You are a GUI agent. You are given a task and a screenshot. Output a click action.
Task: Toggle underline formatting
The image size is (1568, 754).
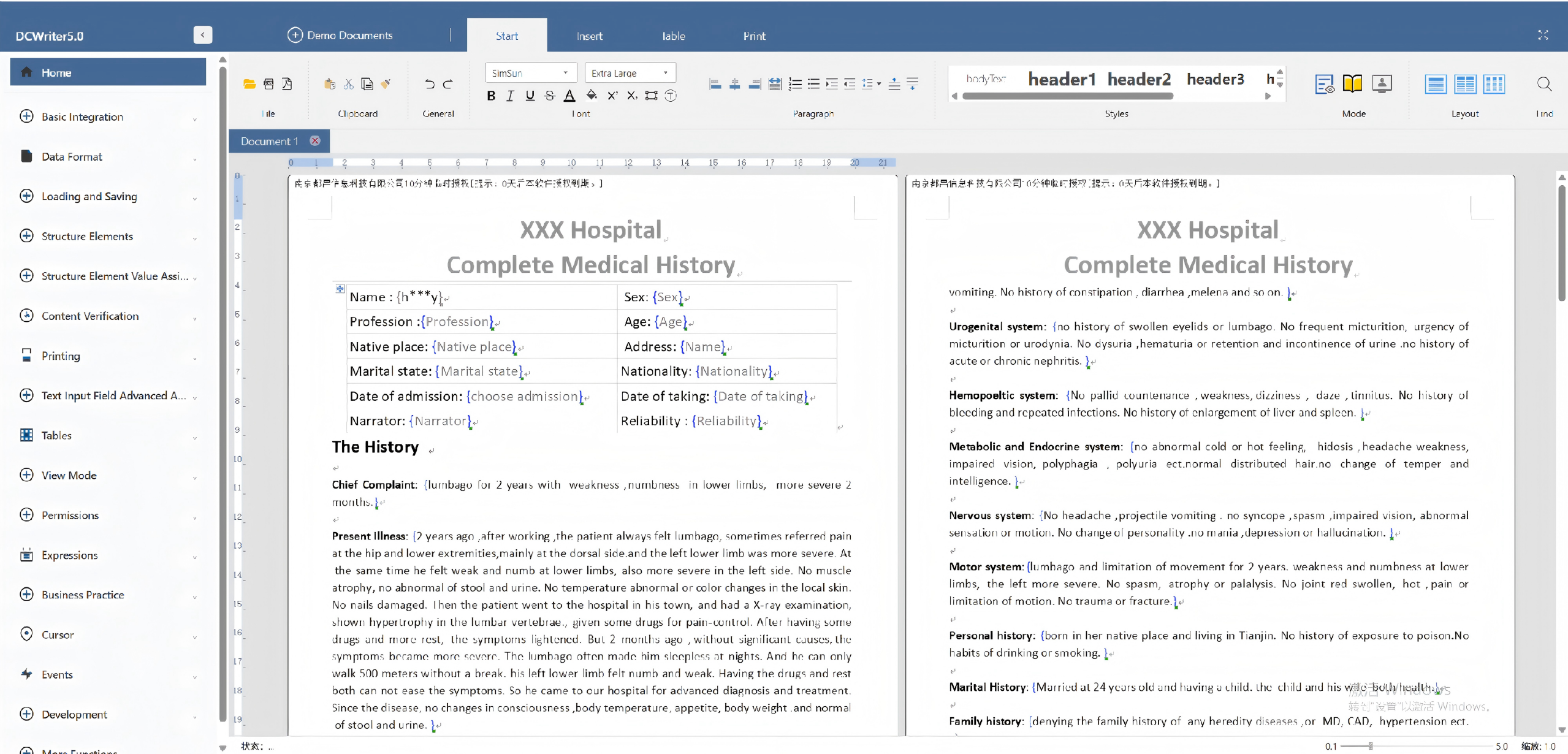(530, 96)
